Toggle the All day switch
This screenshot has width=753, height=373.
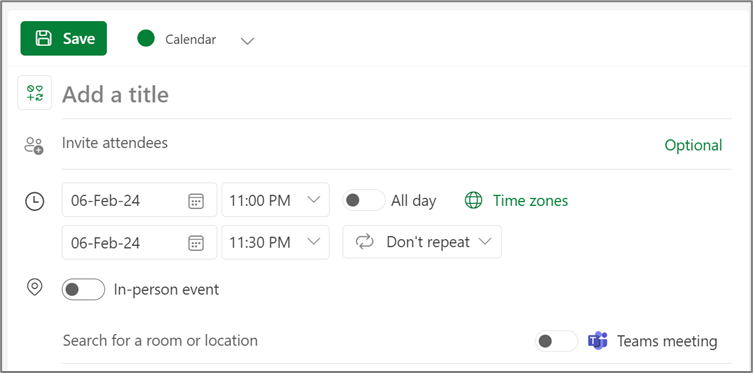point(364,200)
